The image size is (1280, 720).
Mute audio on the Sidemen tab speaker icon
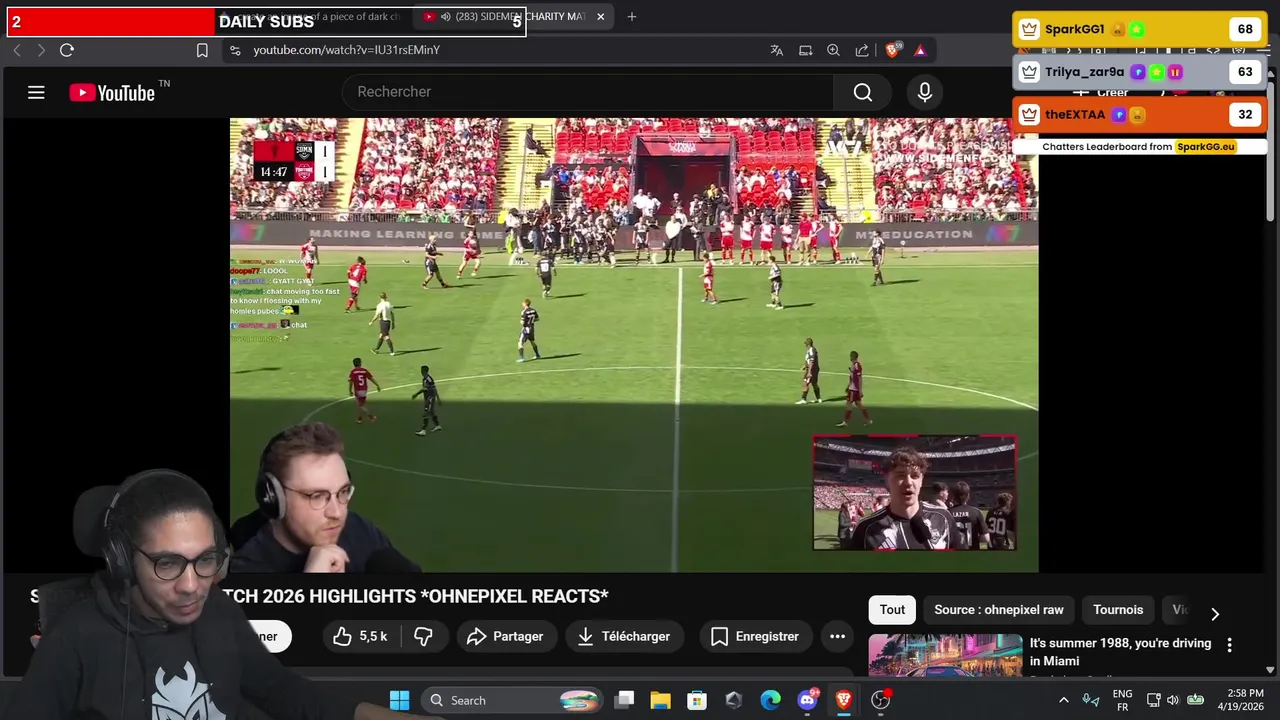(x=446, y=16)
